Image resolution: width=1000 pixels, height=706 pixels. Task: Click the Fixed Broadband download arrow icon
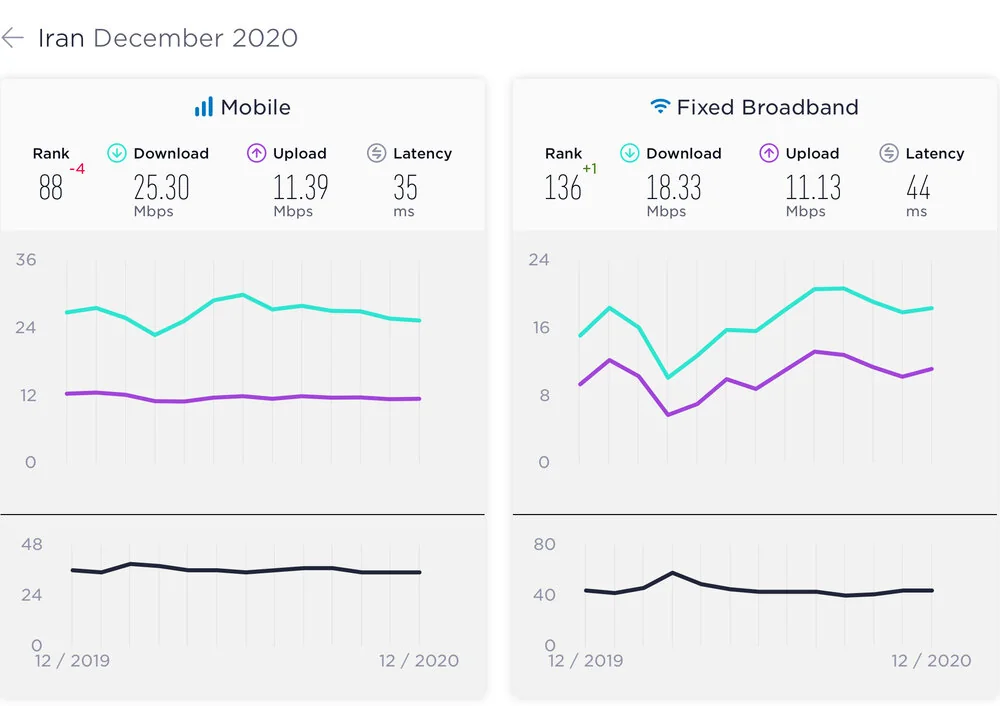tap(630, 153)
